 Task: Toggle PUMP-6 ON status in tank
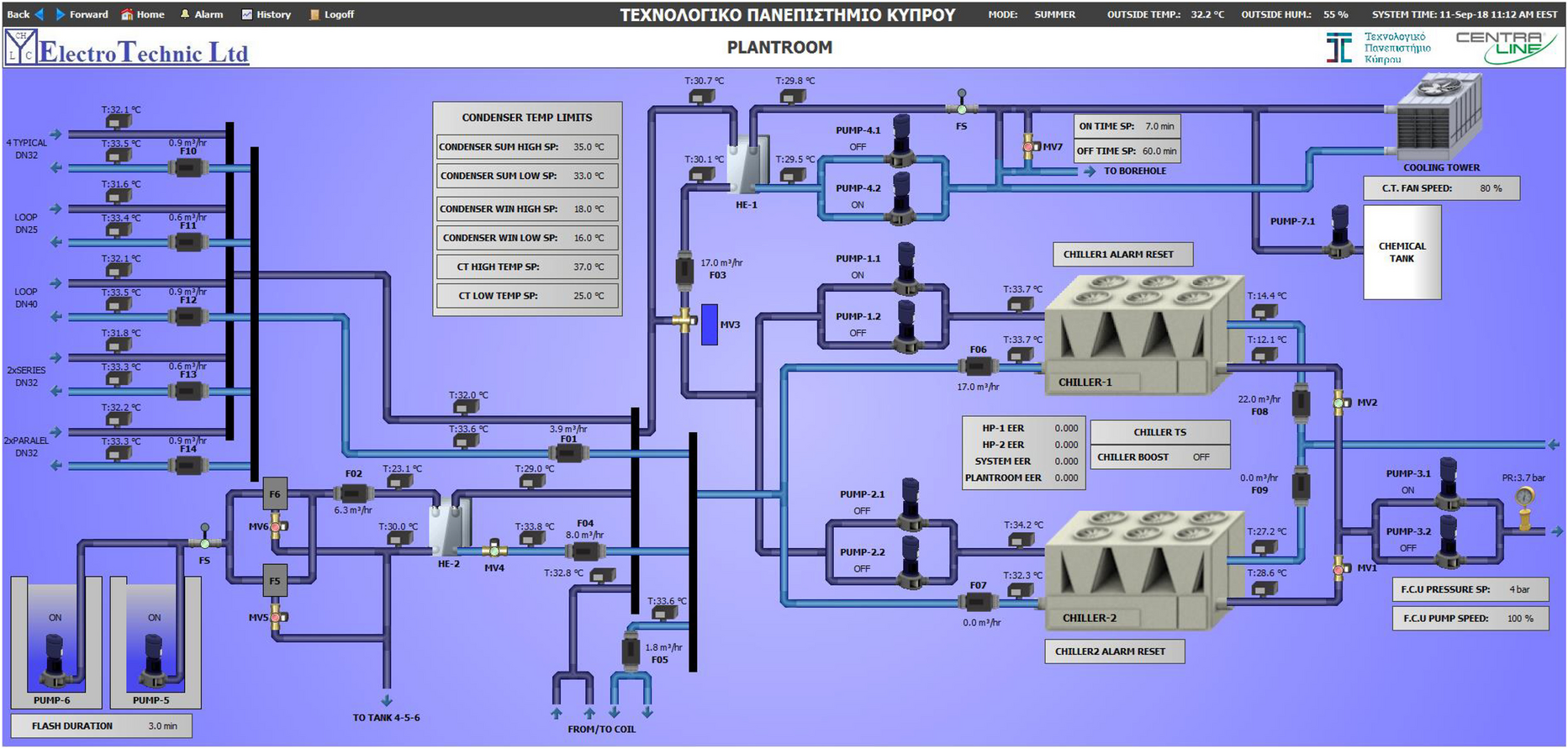pos(55,618)
